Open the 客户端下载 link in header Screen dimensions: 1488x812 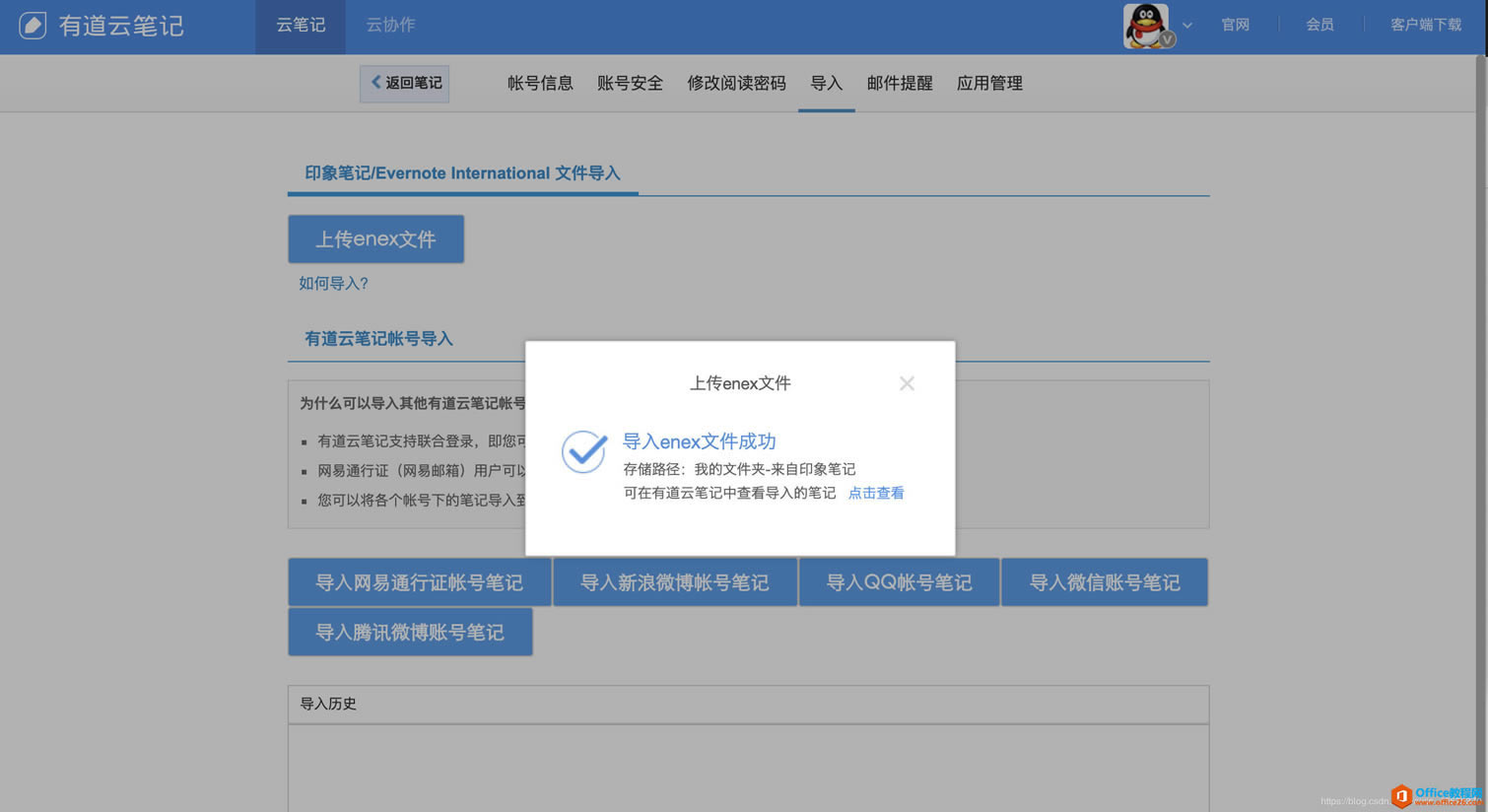[x=1425, y=26]
